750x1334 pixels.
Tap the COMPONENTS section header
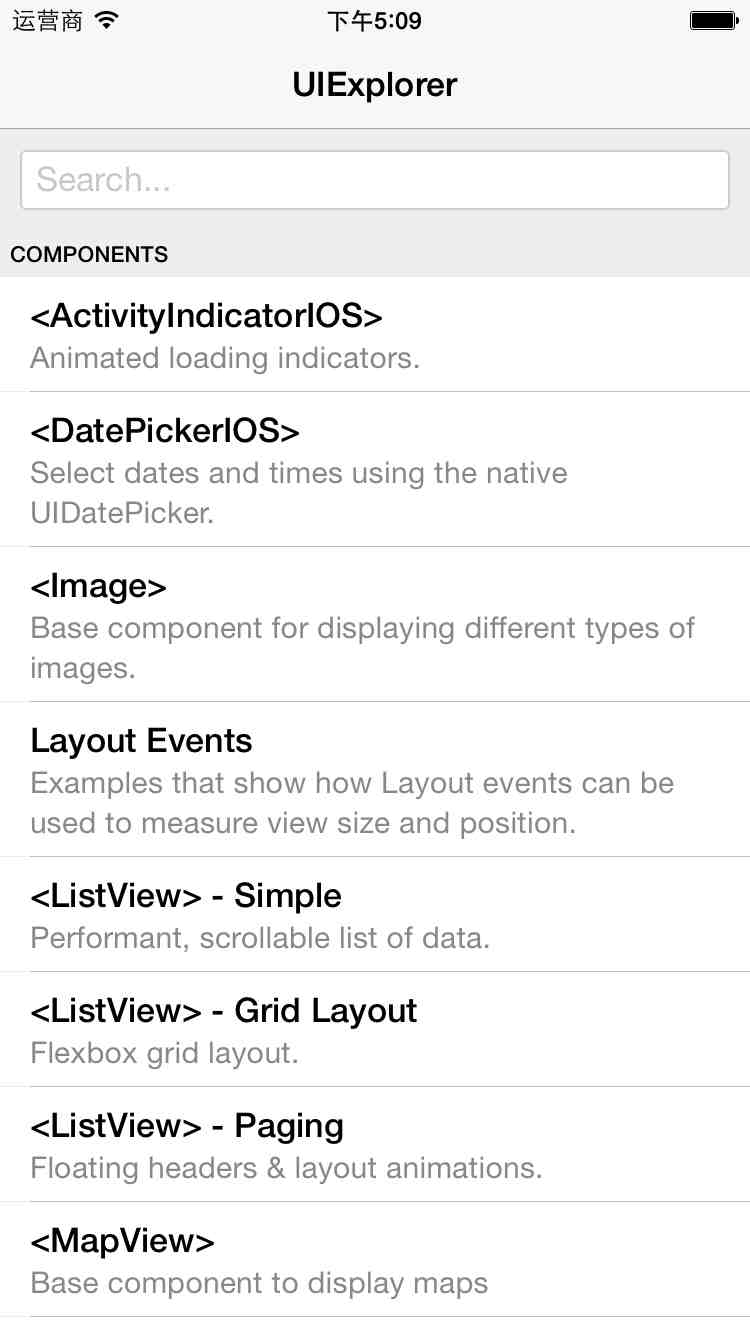[x=90, y=255]
